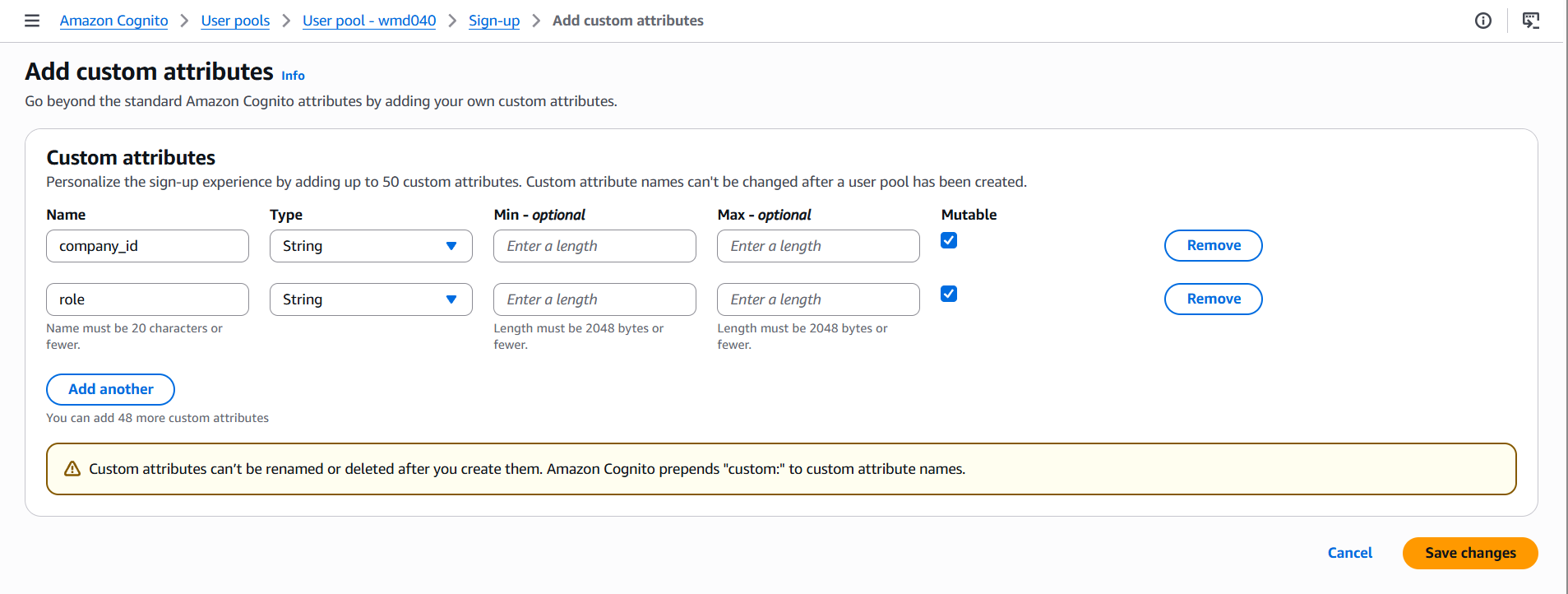Open Type dropdown for role attribute
The width and height of the screenshot is (1568, 594).
pos(371,299)
